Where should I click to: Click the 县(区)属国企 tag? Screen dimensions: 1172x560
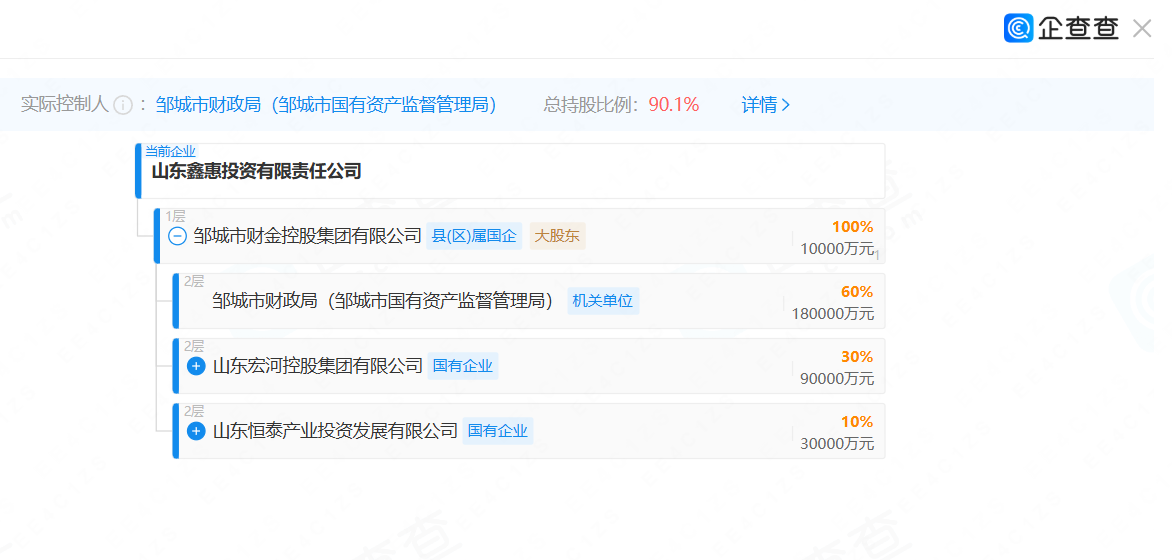(474, 236)
